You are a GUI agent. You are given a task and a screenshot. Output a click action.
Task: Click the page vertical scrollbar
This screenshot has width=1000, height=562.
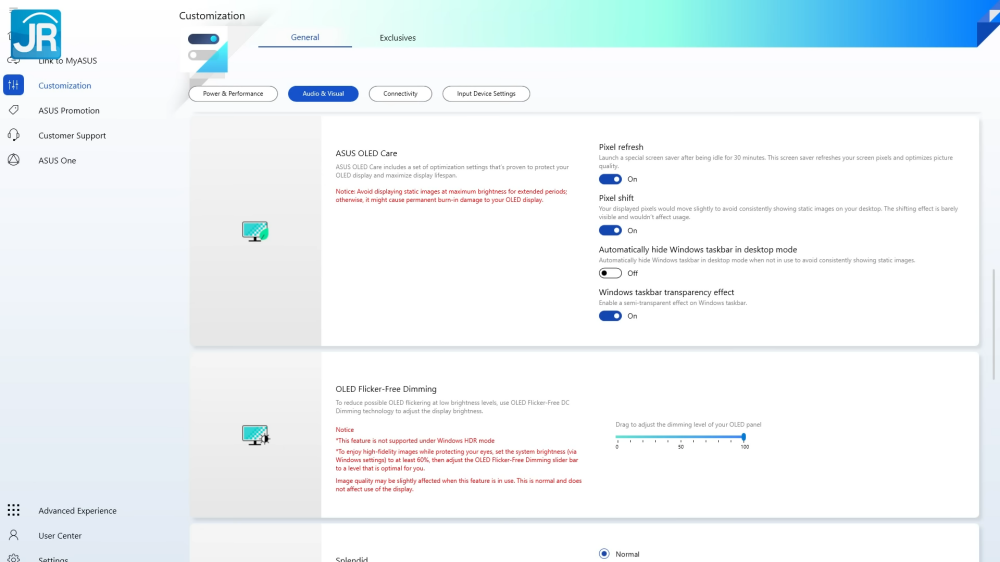coord(993,324)
